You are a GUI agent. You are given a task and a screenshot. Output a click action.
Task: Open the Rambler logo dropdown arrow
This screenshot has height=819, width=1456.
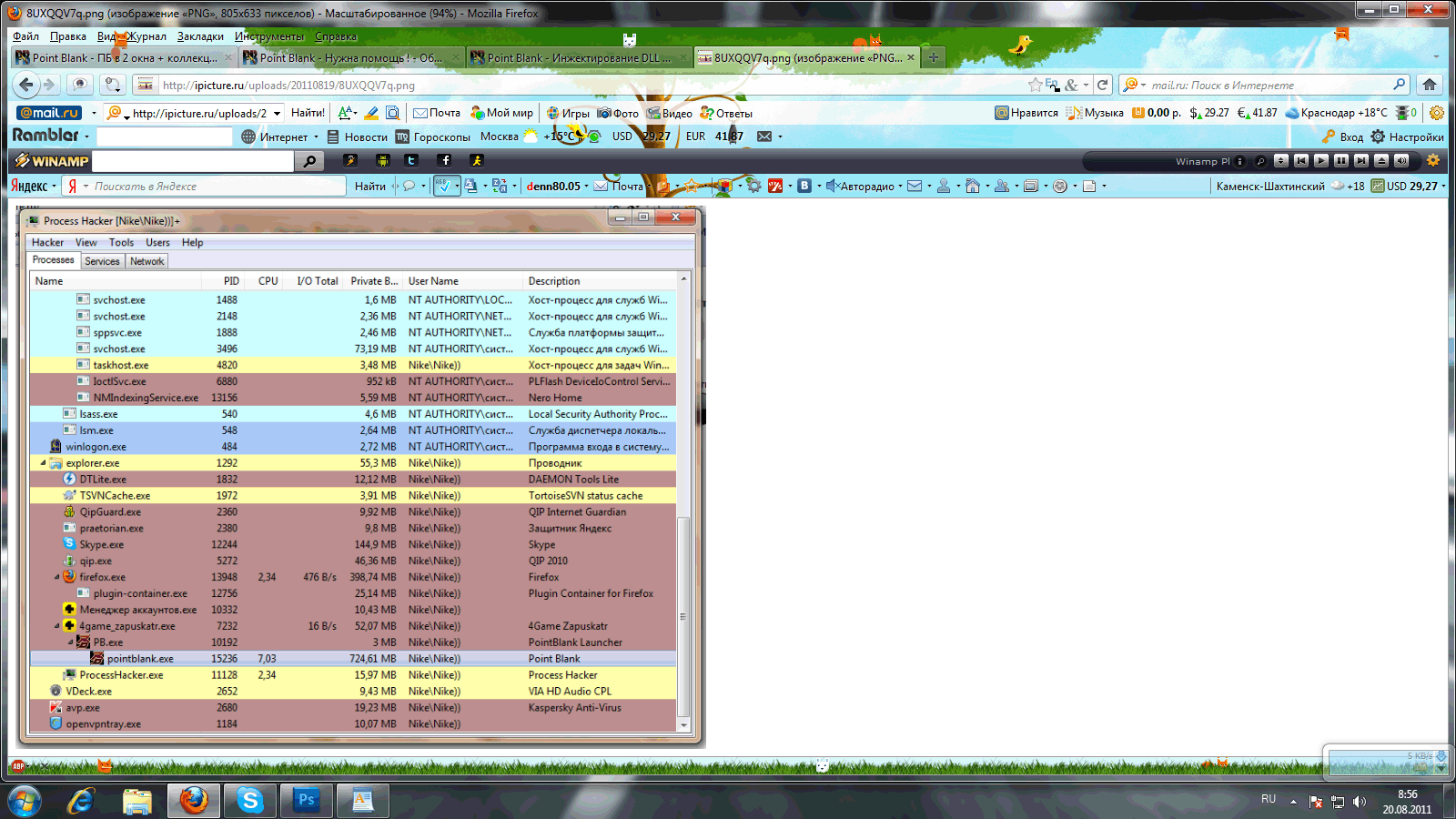coord(86,136)
